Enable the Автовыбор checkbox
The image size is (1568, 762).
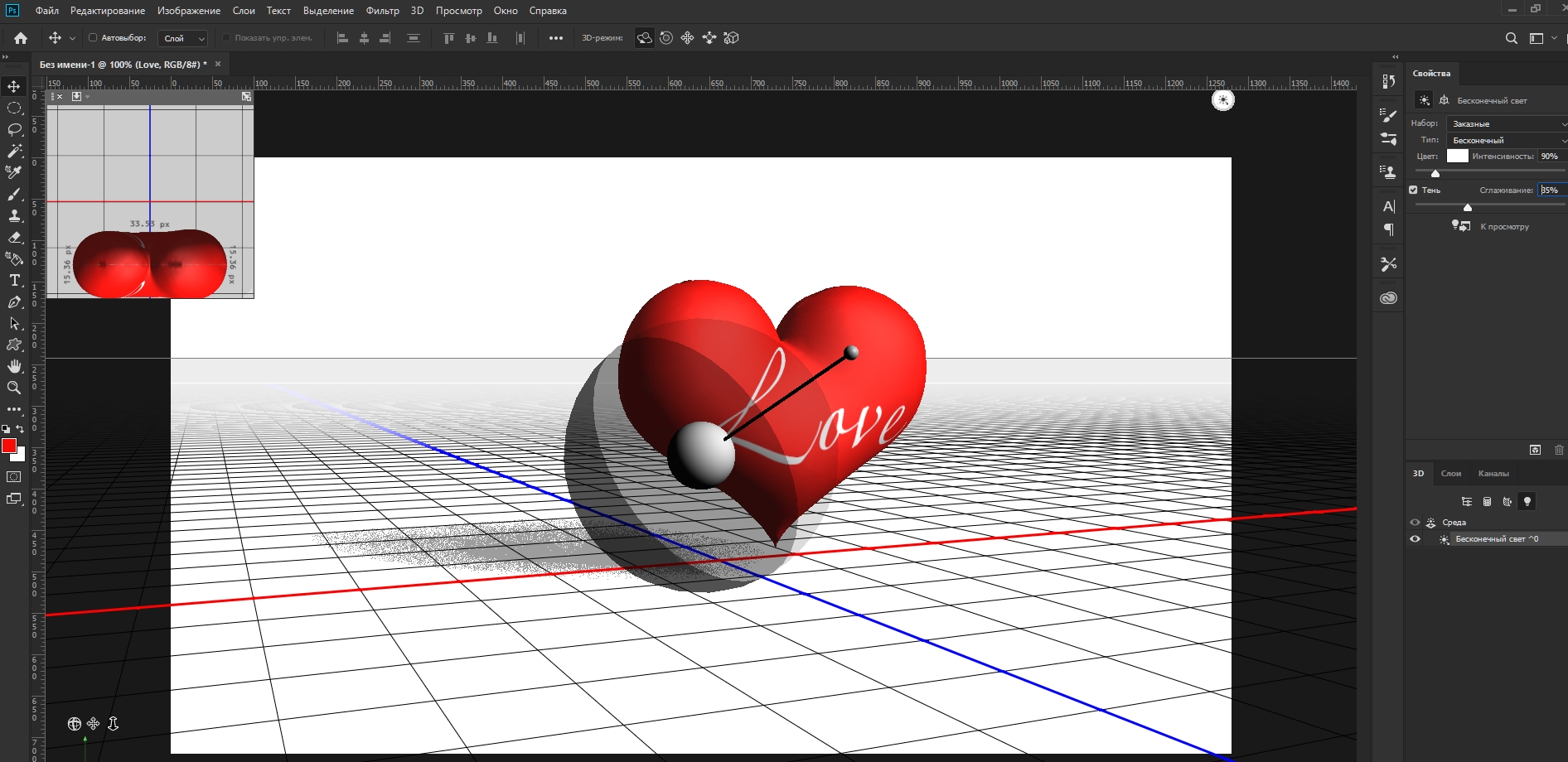(x=93, y=38)
